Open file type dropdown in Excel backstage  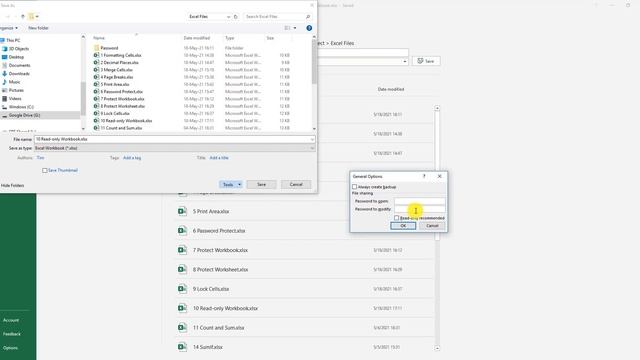coord(404,61)
